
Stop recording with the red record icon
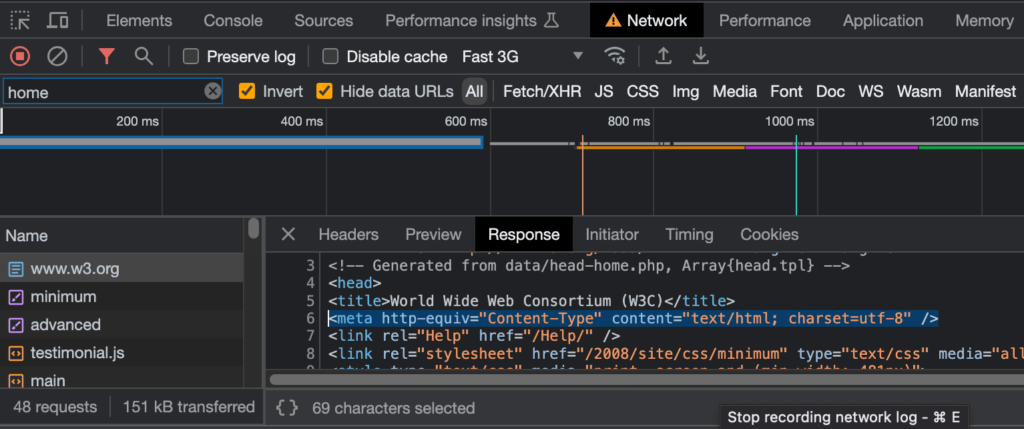click(20, 56)
